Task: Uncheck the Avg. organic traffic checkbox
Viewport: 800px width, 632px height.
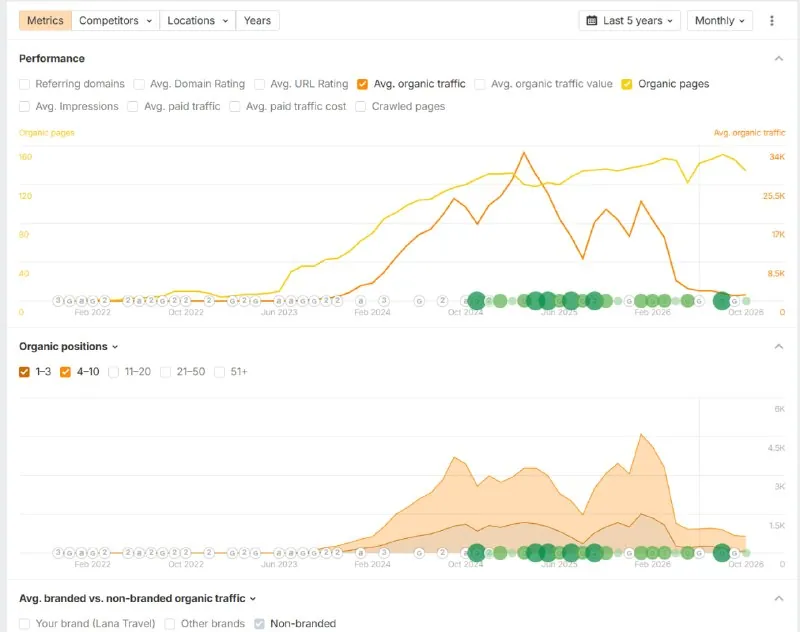Action: tap(362, 84)
